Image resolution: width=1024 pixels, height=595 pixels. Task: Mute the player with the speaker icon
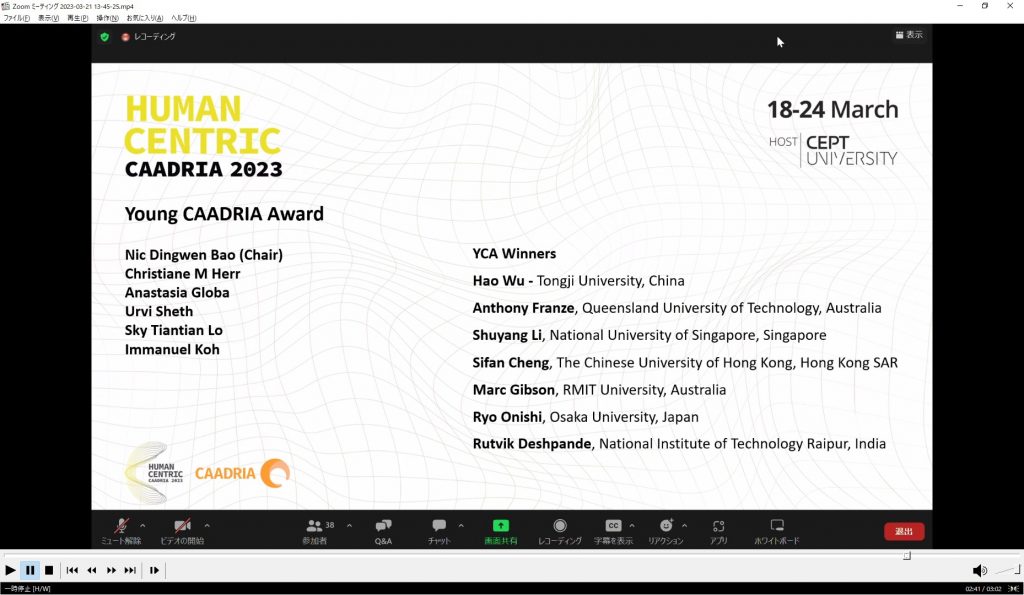980,571
